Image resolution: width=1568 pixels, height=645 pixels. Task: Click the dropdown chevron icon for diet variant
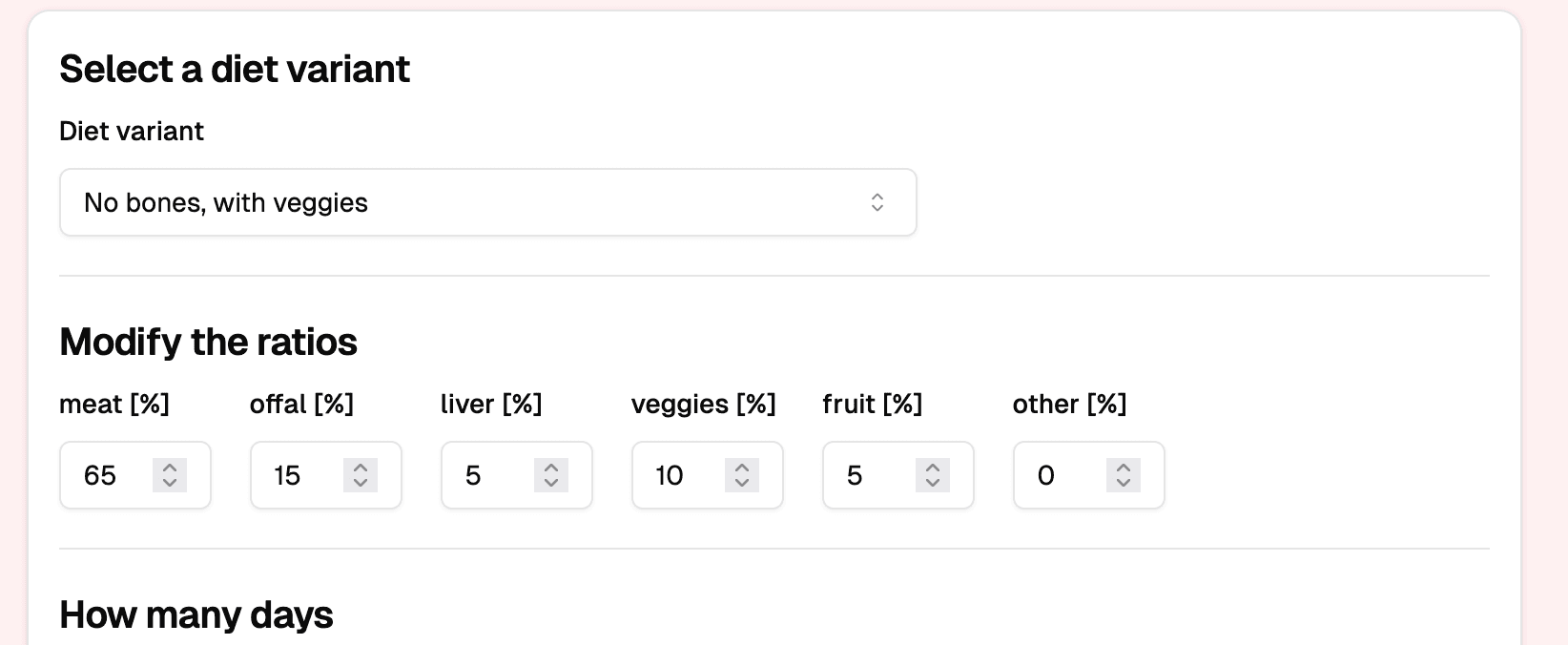click(877, 202)
